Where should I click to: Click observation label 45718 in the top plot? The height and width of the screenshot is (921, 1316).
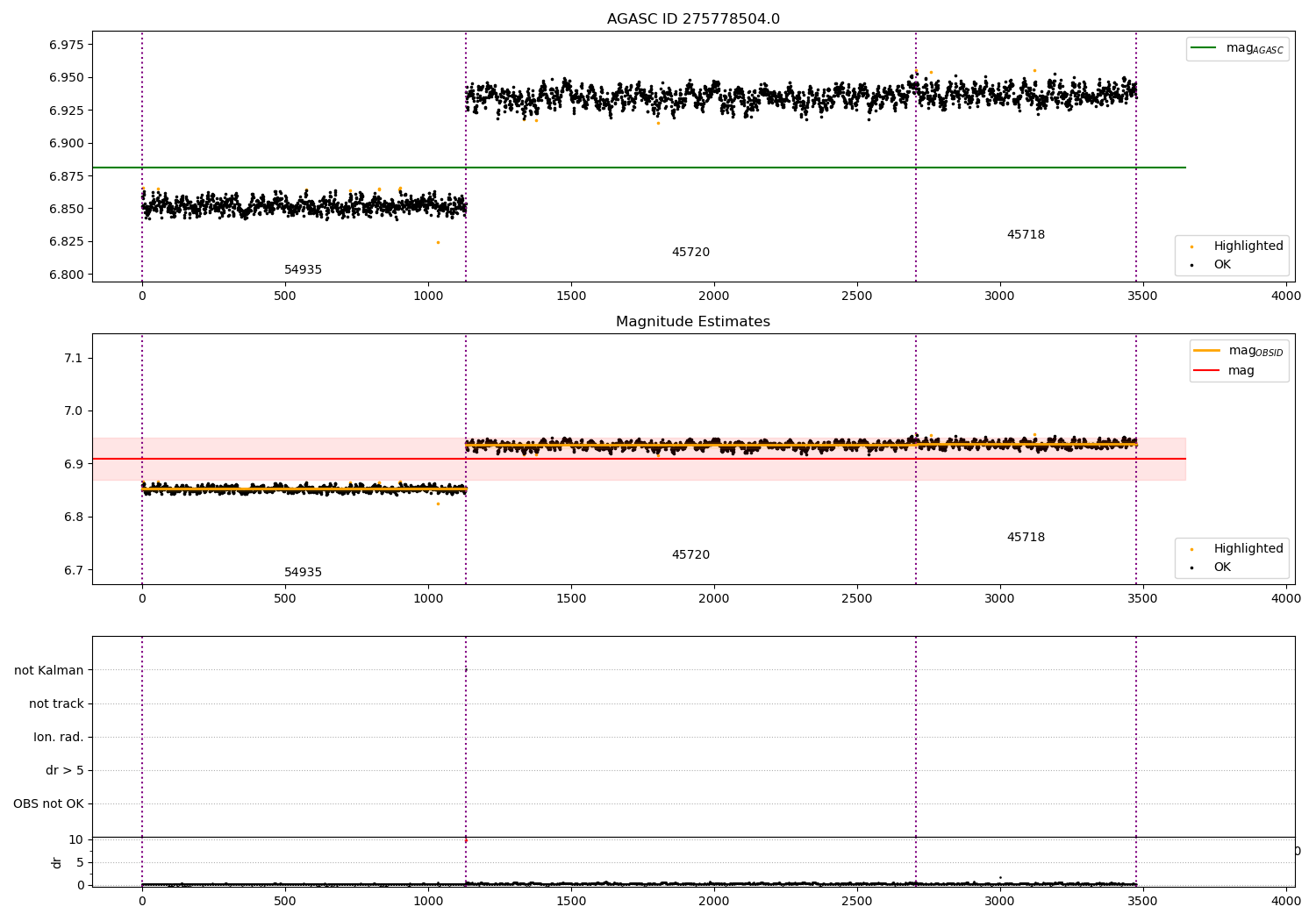coord(1026,235)
